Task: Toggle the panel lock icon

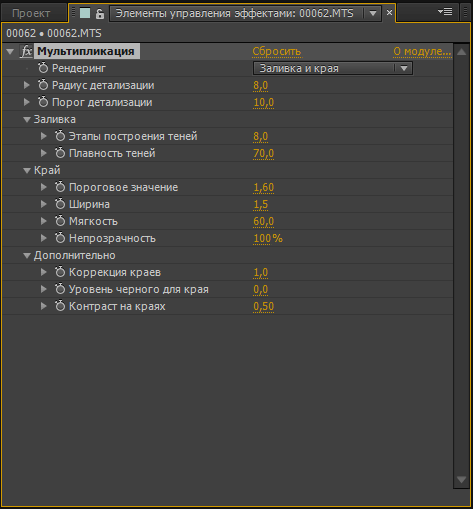Action: point(100,13)
